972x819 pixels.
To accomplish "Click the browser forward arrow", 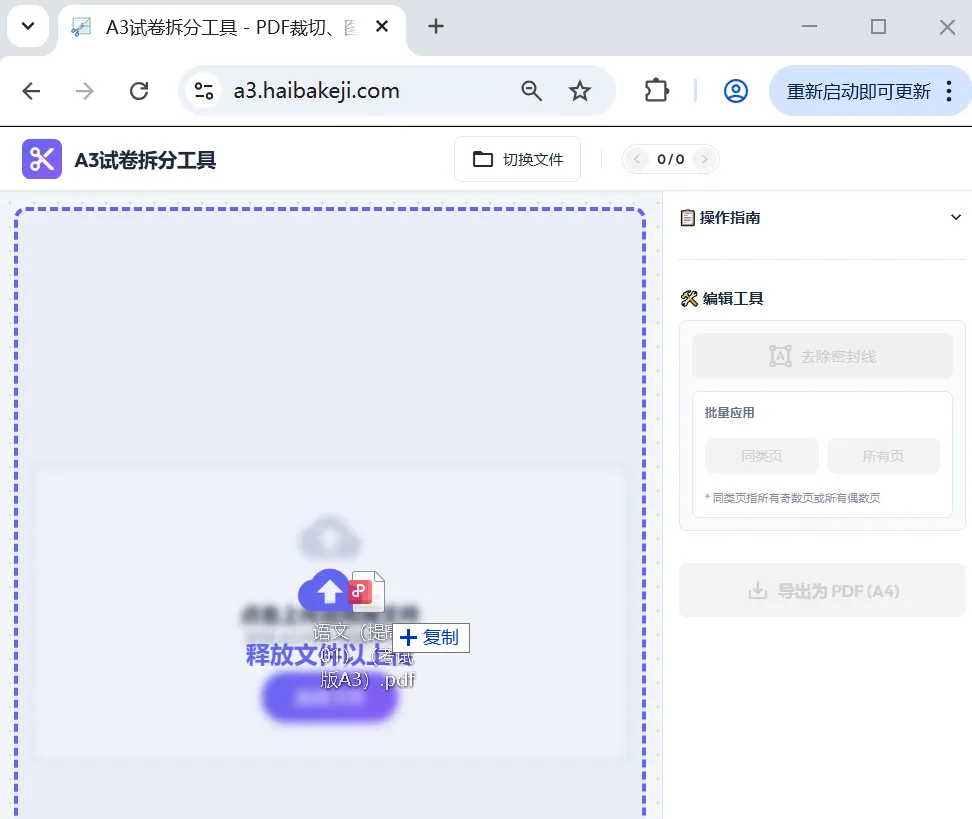I will pos(85,91).
